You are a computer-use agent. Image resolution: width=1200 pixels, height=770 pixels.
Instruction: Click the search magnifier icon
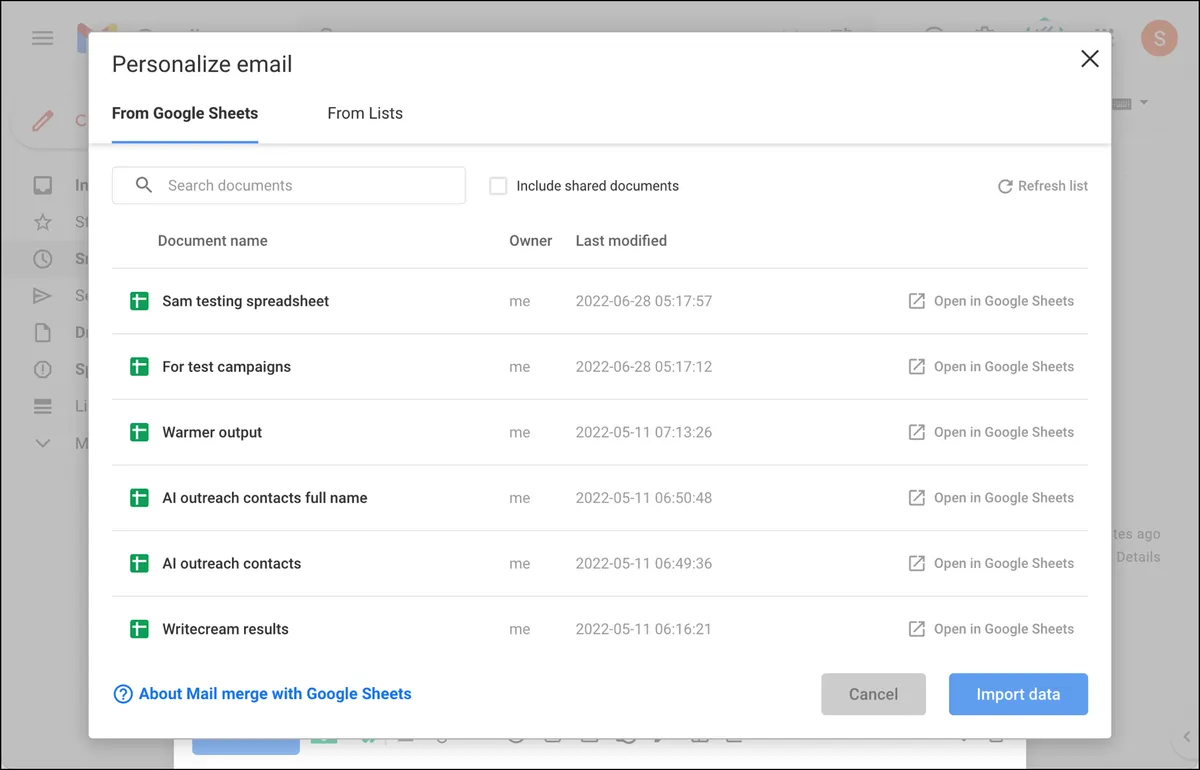click(x=144, y=185)
